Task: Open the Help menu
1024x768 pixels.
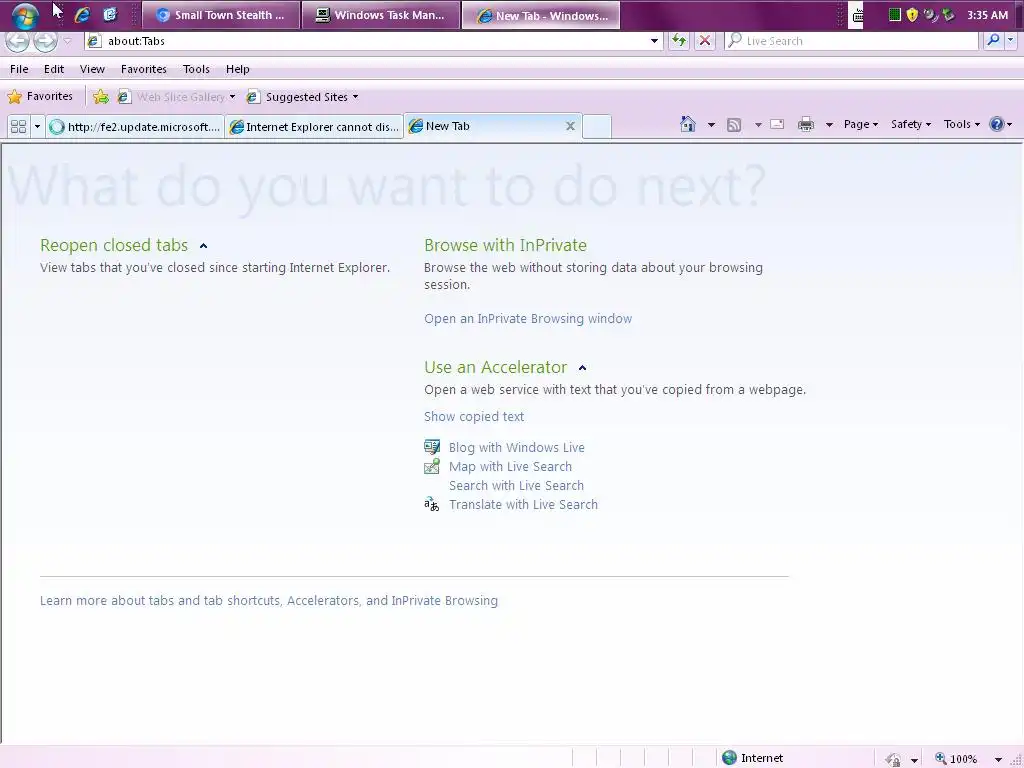Action: tap(238, 69)
